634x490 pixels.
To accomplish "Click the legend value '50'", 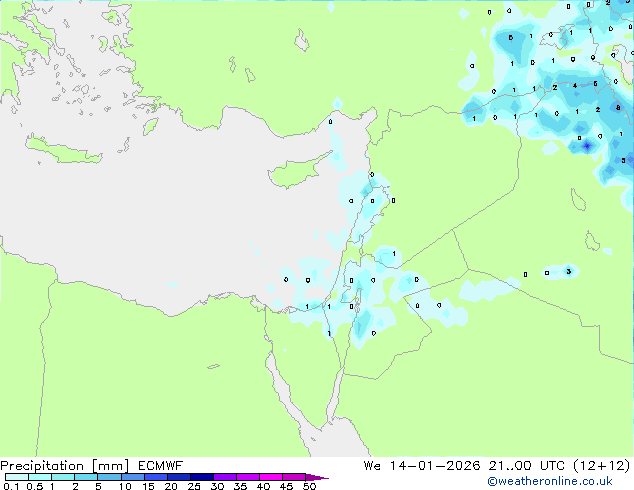I will tap(309, 486).
